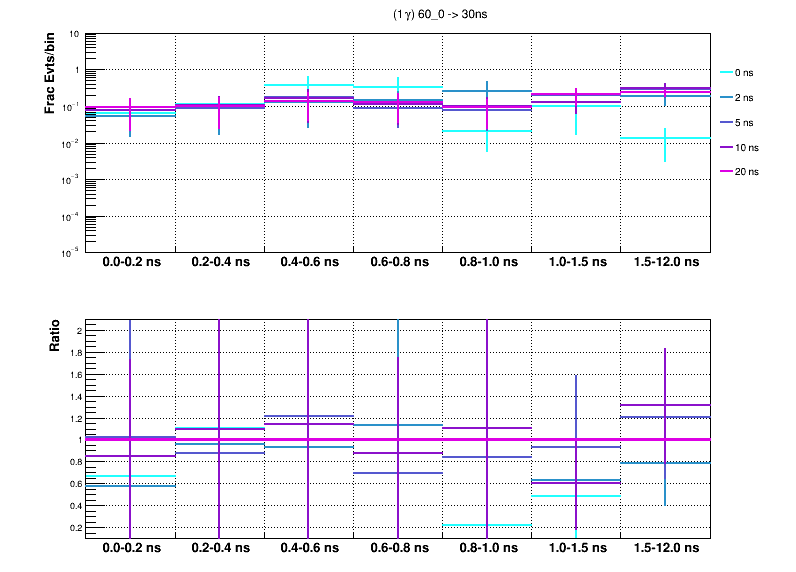
Task: Click the cyan 0 ns legend line
Action: [x=726, y=72]
